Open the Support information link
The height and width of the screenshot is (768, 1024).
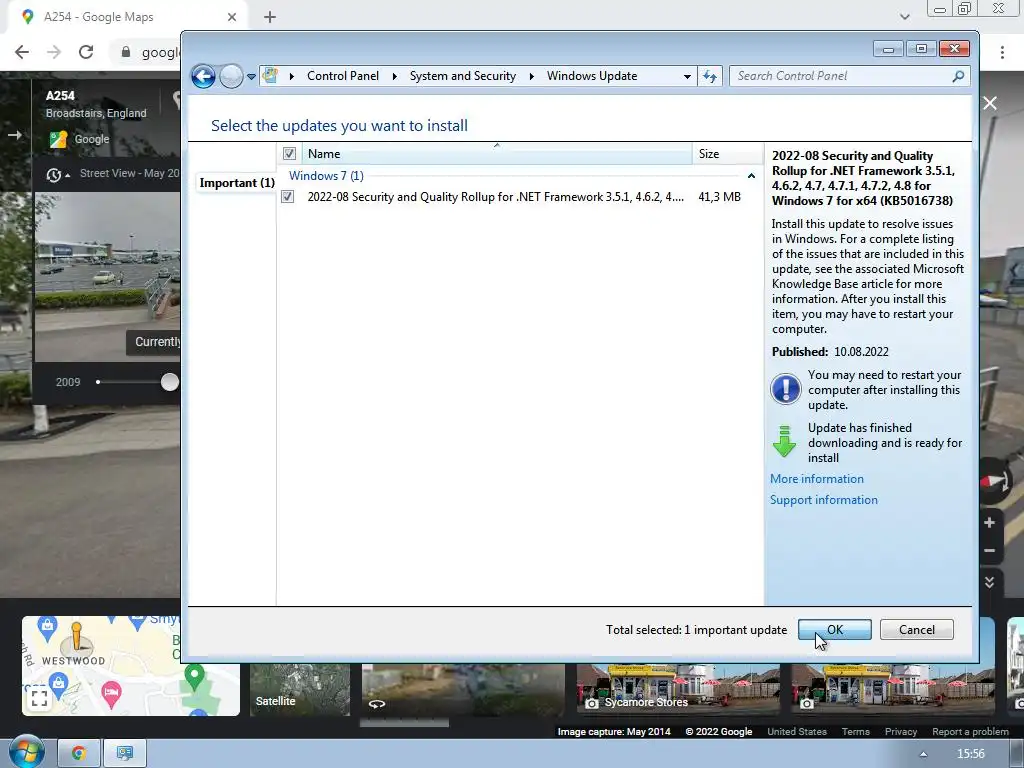tap(824, 500)
